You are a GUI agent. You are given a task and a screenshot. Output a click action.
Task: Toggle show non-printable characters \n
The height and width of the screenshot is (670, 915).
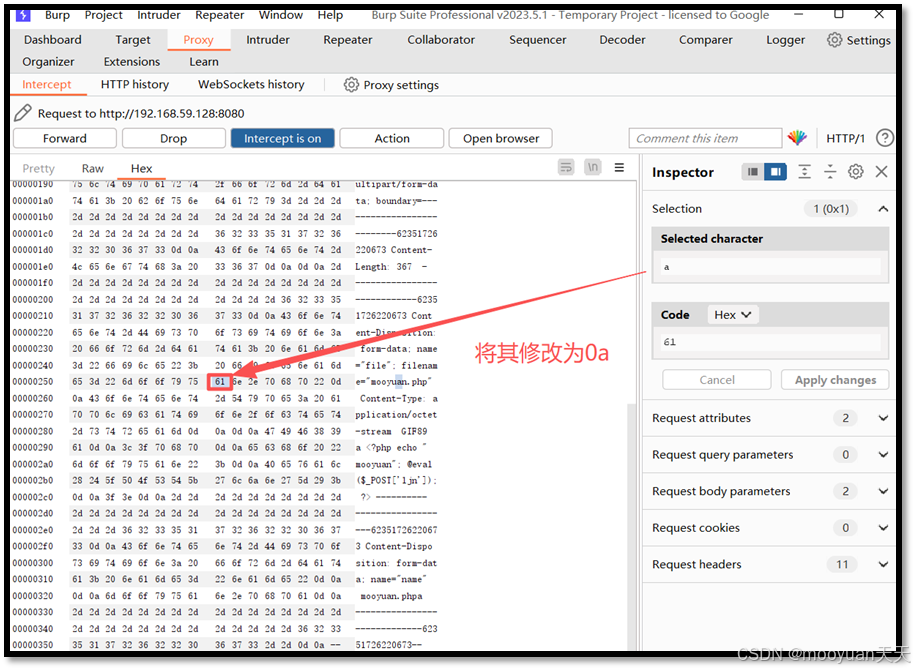click(x=593, y=168)
